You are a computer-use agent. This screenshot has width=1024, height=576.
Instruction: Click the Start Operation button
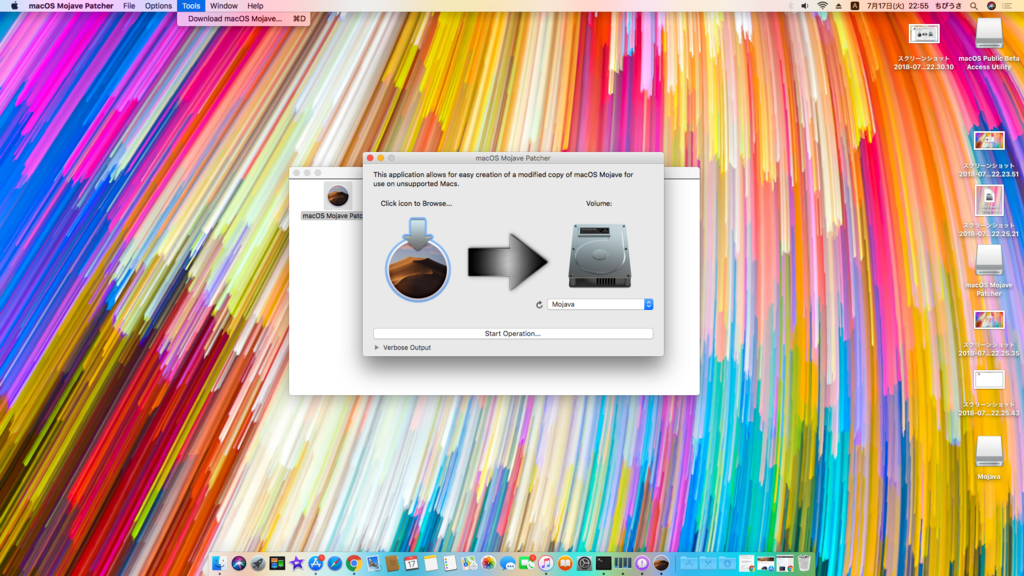[x=513, y=333]
